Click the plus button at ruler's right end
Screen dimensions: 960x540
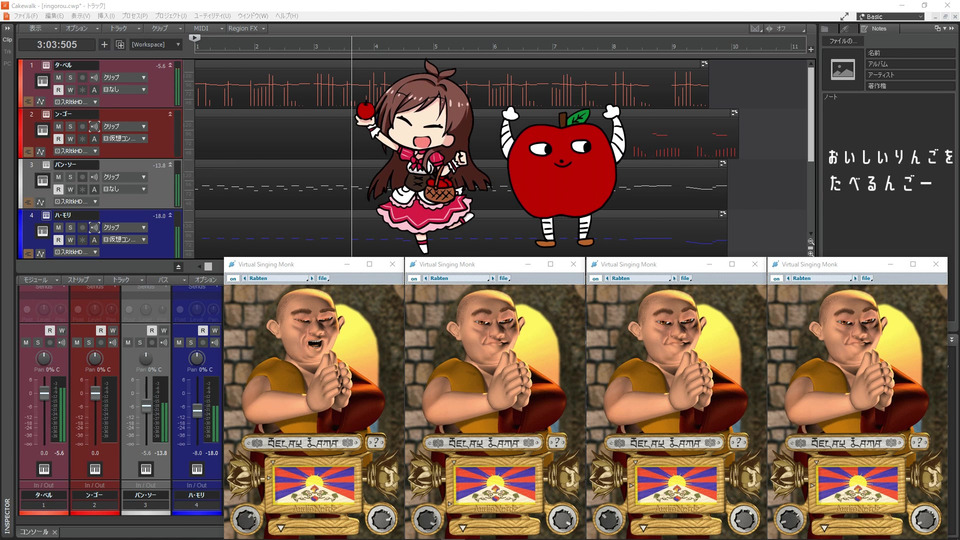pos(811,50)
